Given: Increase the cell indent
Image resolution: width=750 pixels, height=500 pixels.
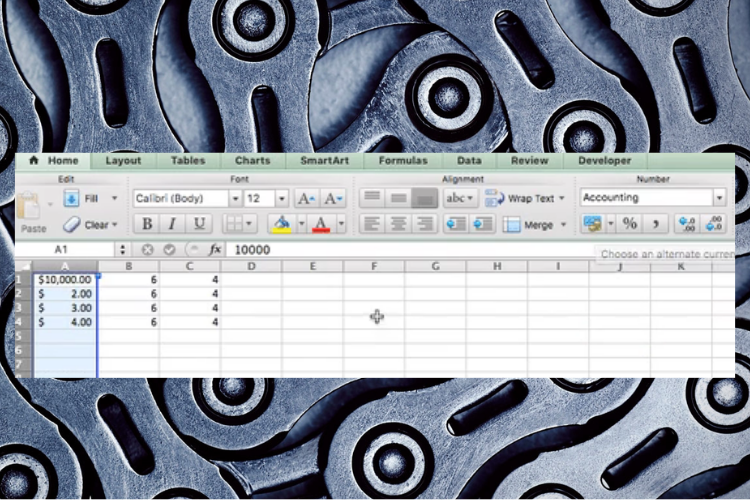Looking at the screenshot, I should click(x=482, y=224).
